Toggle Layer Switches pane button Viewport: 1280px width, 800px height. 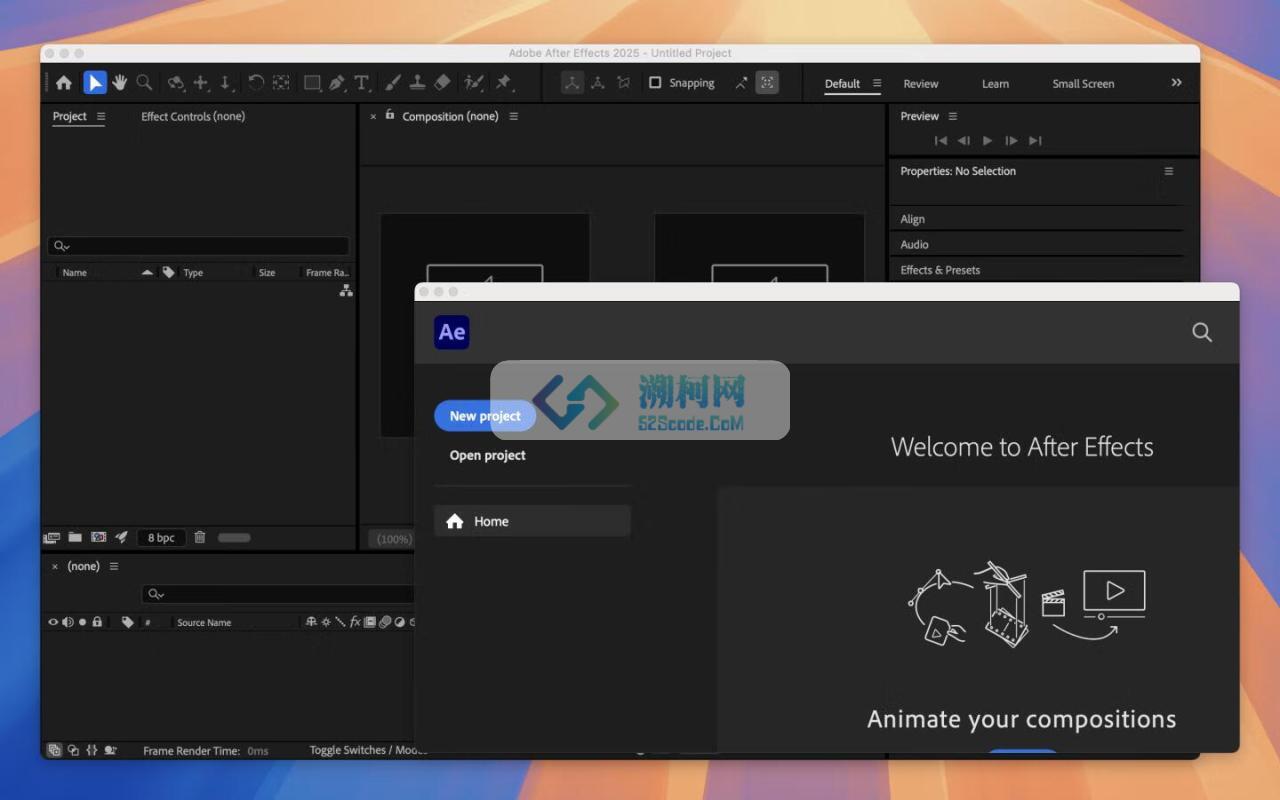coord(54,750)
